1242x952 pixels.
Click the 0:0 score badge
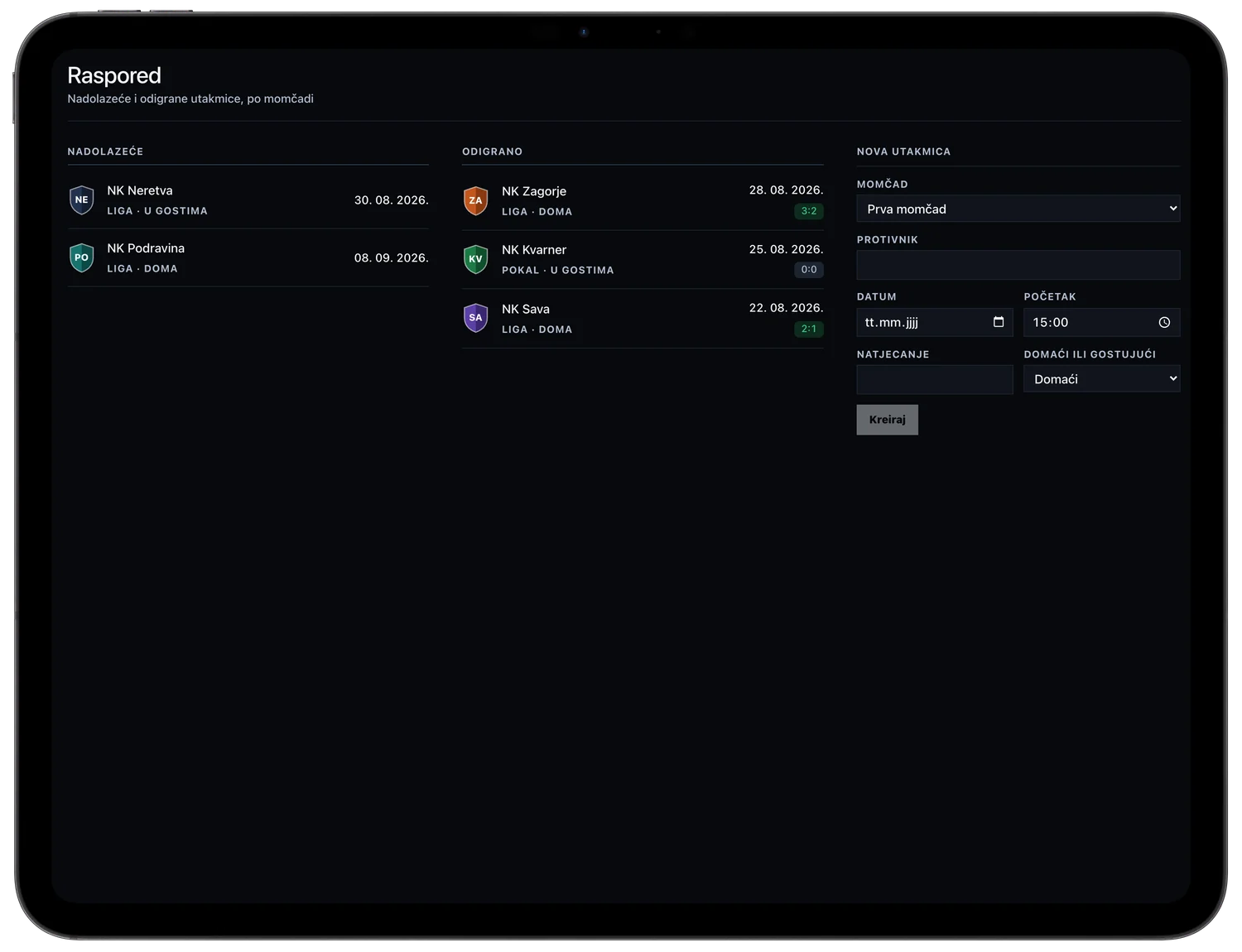809,270
